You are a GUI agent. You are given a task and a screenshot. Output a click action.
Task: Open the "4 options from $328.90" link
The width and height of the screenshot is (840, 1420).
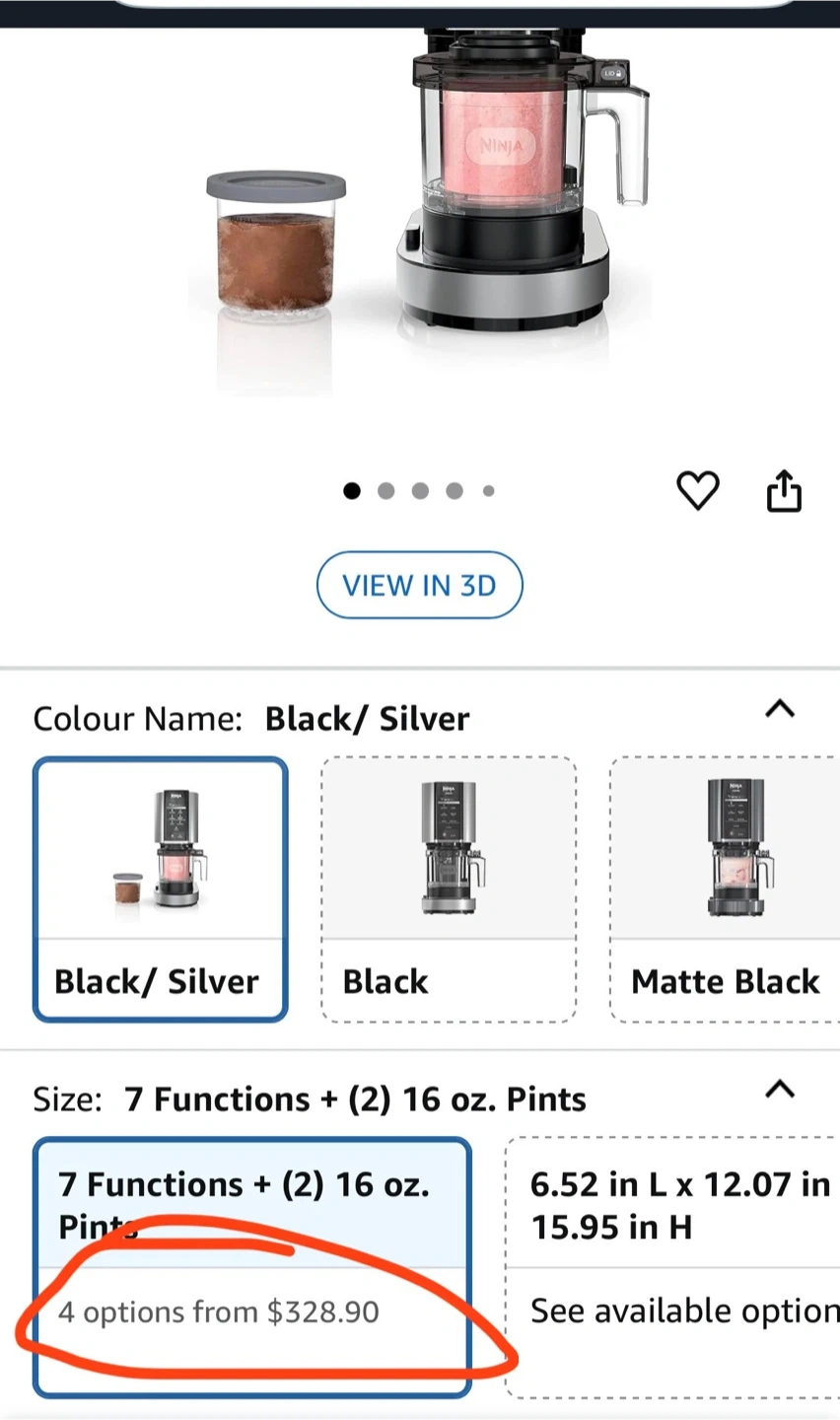(x=219, y=1313)
